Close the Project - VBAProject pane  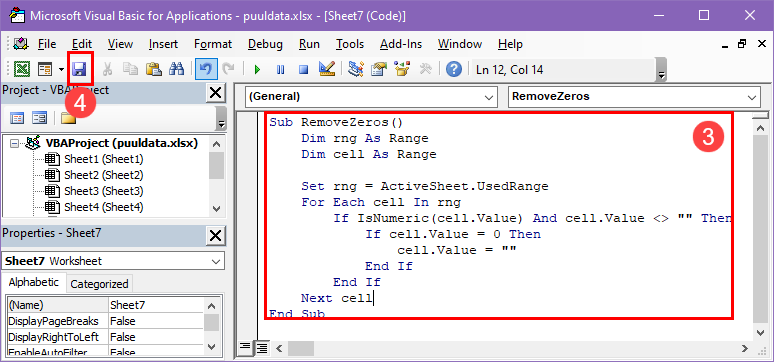click(215, 92)
